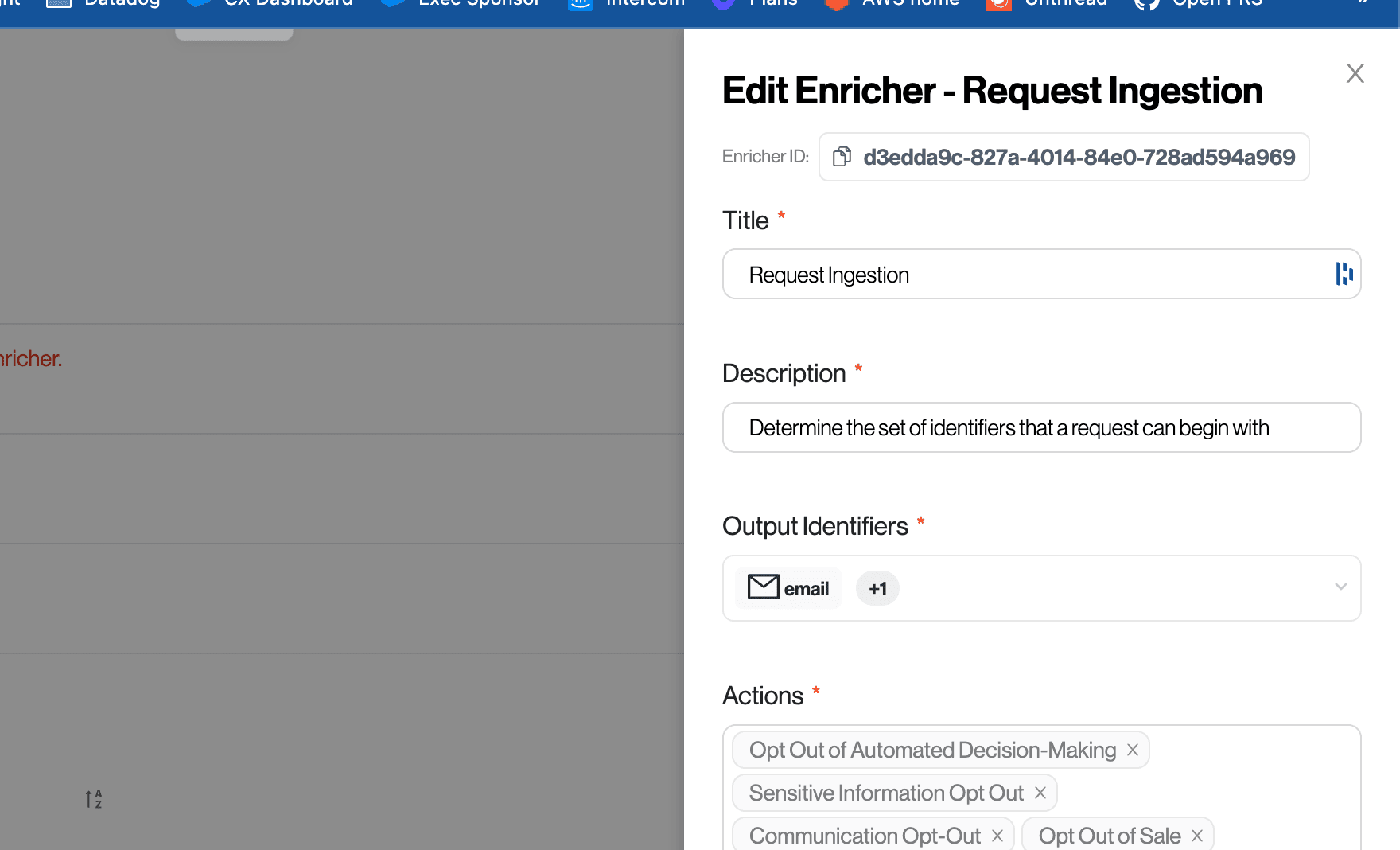Remove the Communication Opt-Out action tag
Viewport: 1400px width, 850px height.
click(997, 836)
